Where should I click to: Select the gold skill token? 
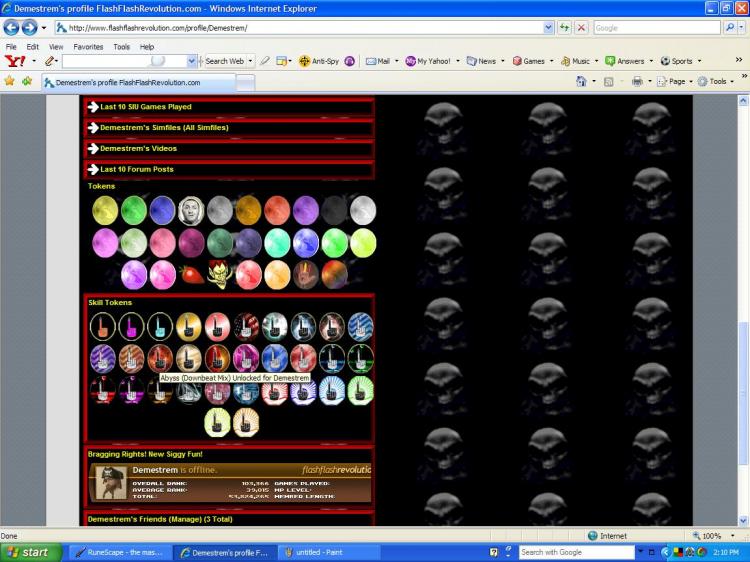pyautogui.click(x=188, y=327)
